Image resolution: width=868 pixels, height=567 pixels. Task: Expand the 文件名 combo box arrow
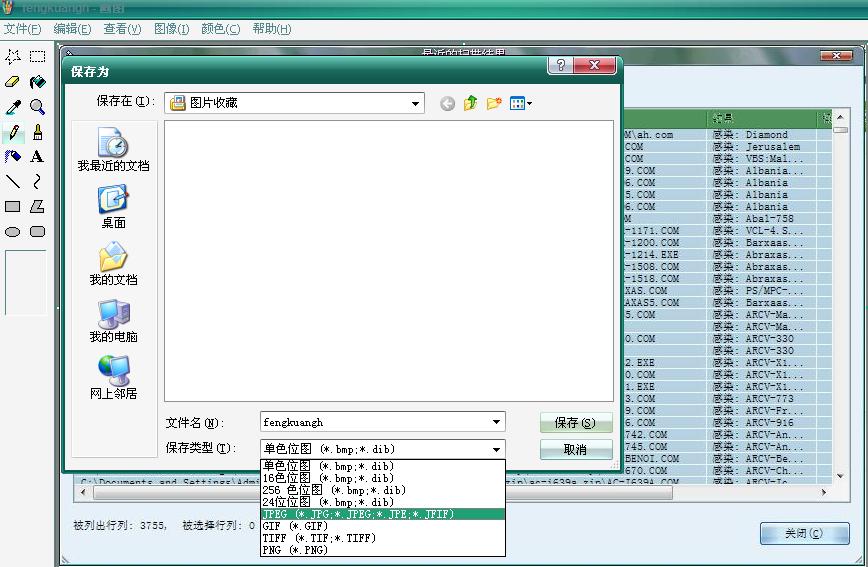497,423
